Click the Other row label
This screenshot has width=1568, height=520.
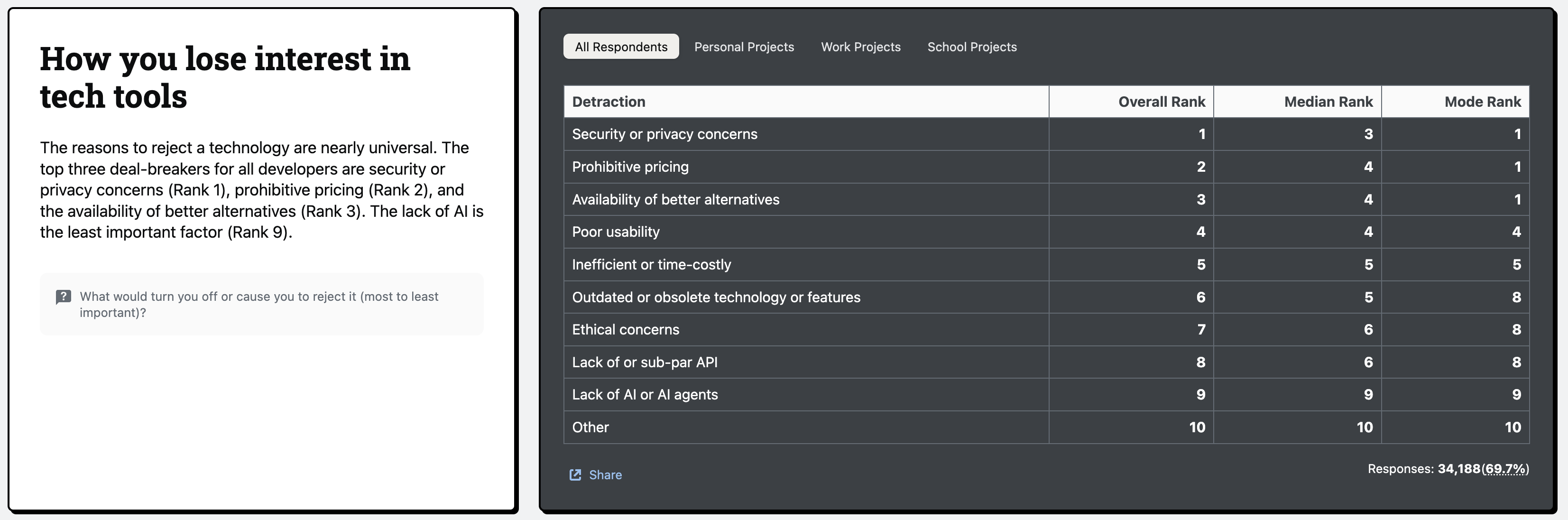[590, 427]
